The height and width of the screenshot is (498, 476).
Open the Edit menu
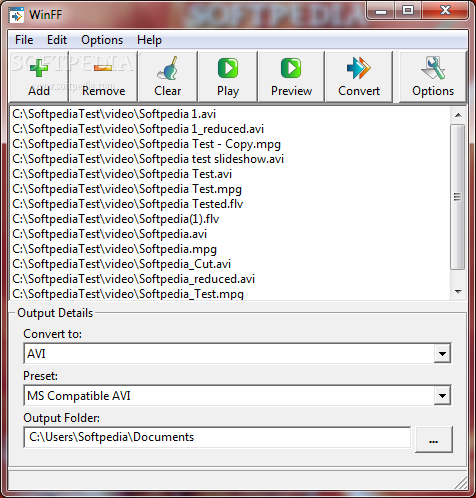pos(57,40)
